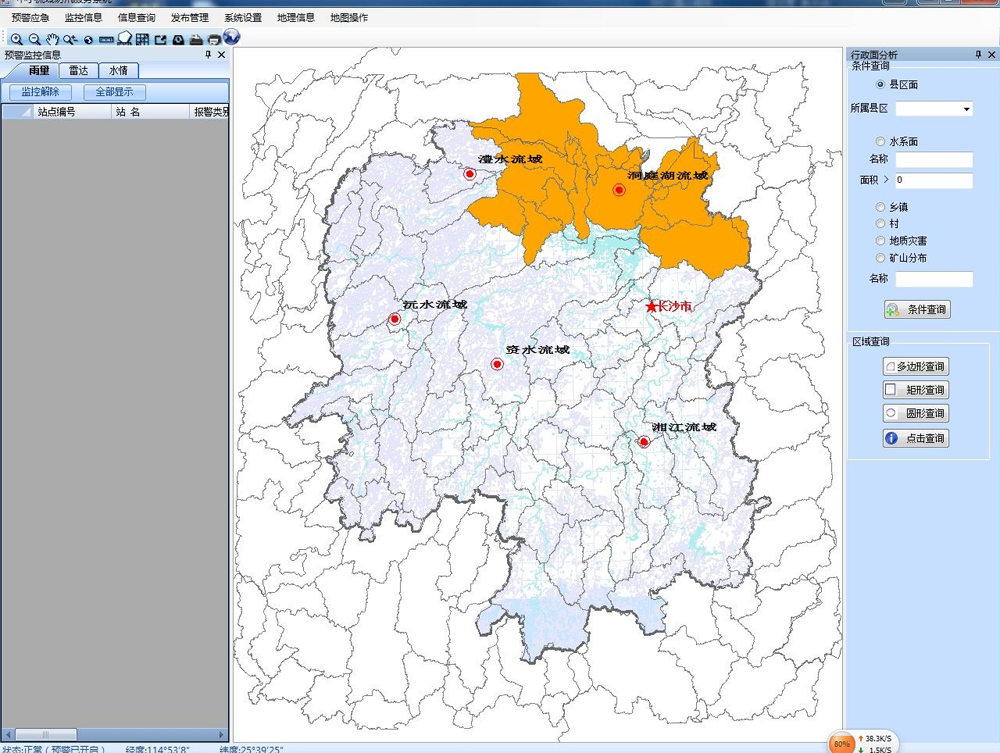Switch to the 雷达 tab

pyautogui.click(x=78, y=71)
